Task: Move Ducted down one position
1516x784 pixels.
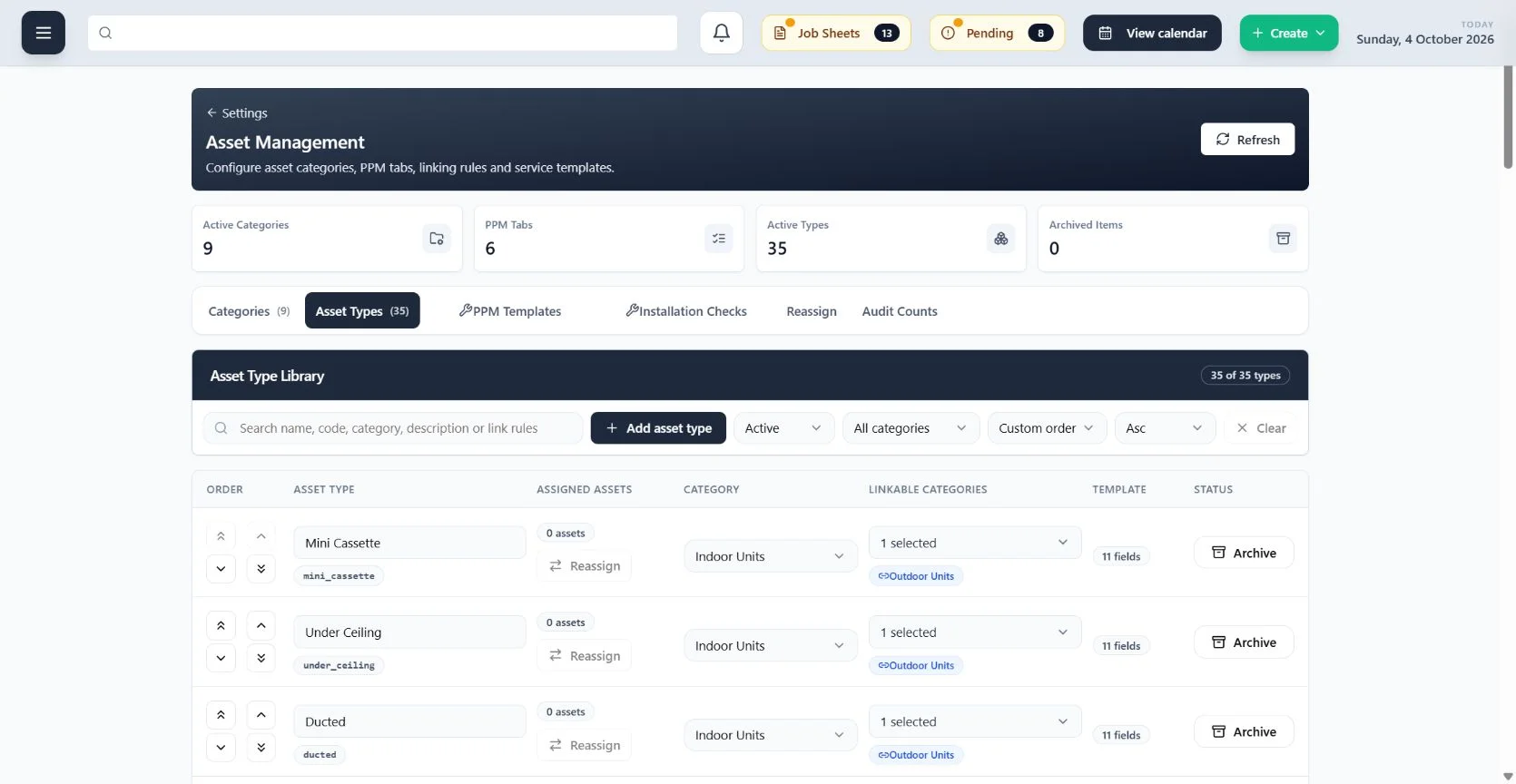Action: (221, 748)
